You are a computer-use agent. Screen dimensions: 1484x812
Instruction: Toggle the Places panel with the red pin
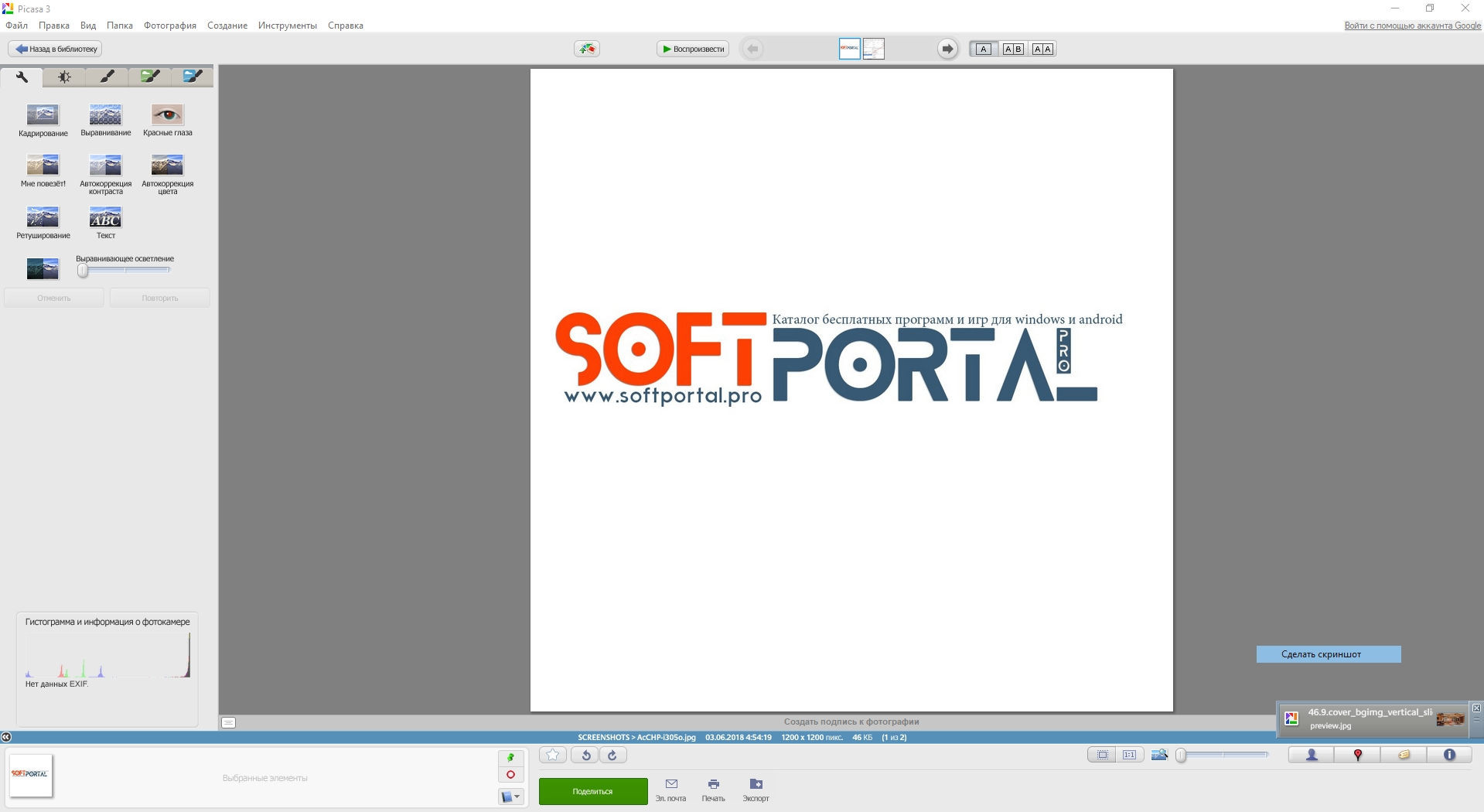pyautogui.click(x=1357, y=755)
